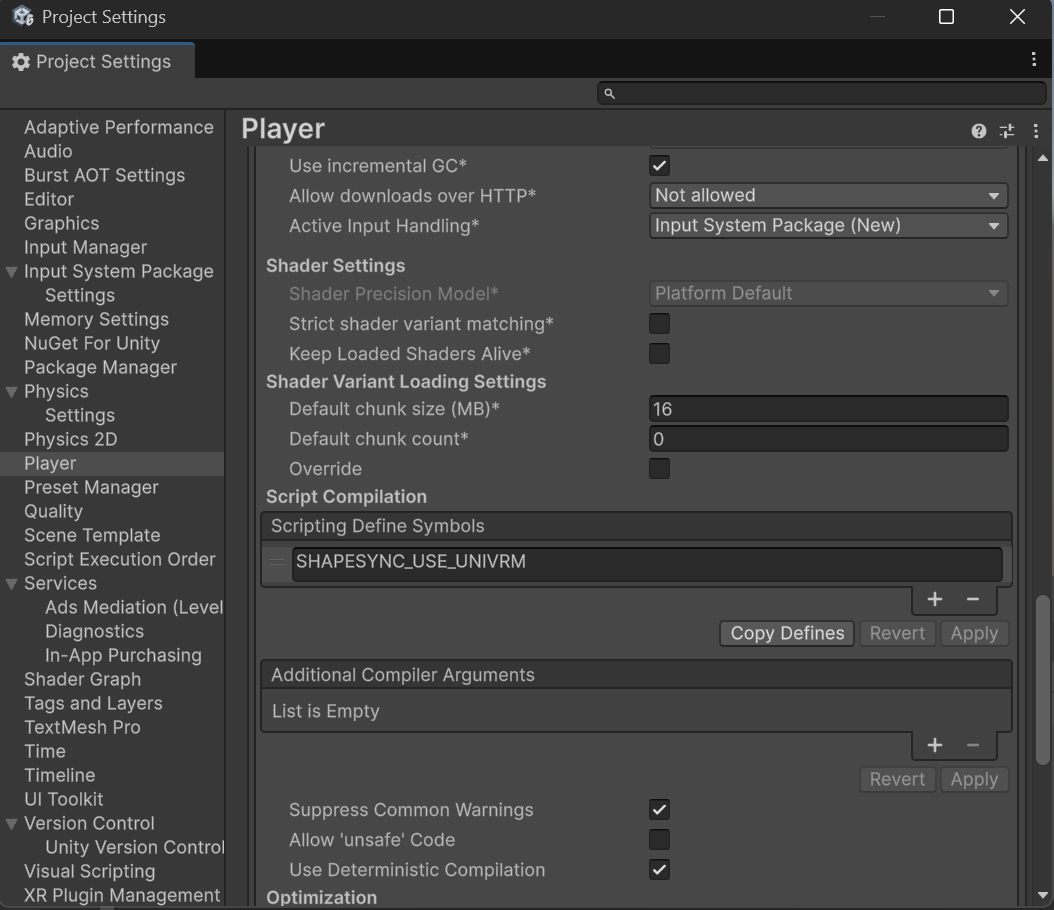Click the search magnifier icon
1054x910 pixels.
pyautogui.click(x=609, y=93)
